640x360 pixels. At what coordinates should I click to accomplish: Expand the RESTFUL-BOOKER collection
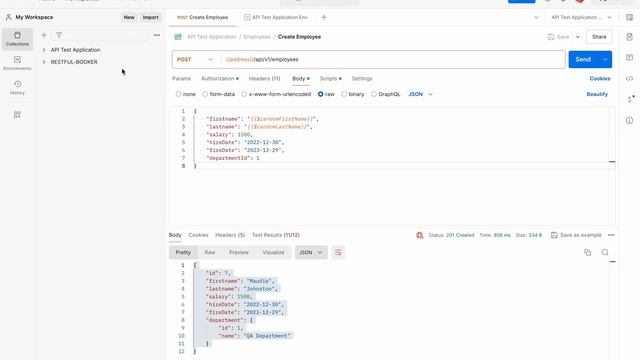[x=44, y=62]
